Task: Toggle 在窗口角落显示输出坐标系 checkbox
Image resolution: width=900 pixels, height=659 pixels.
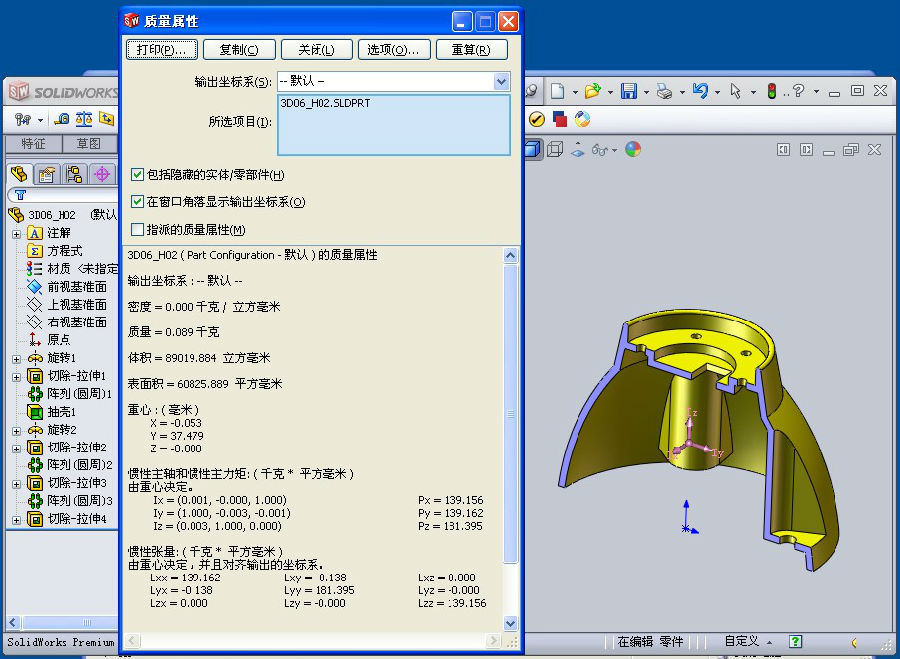Action: 138,202
